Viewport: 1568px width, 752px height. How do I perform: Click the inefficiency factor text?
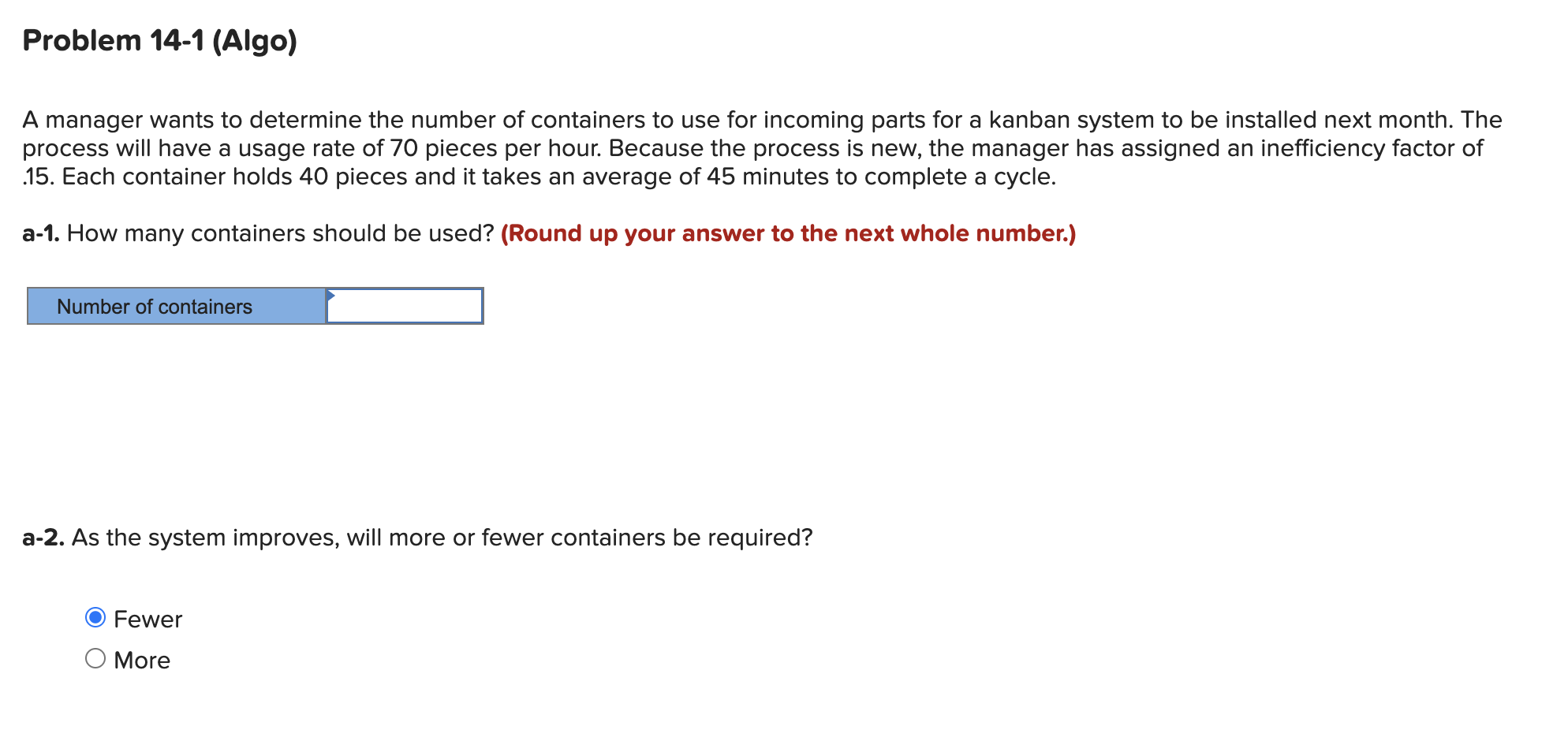pyautogui.click(x=1380, y=148)
